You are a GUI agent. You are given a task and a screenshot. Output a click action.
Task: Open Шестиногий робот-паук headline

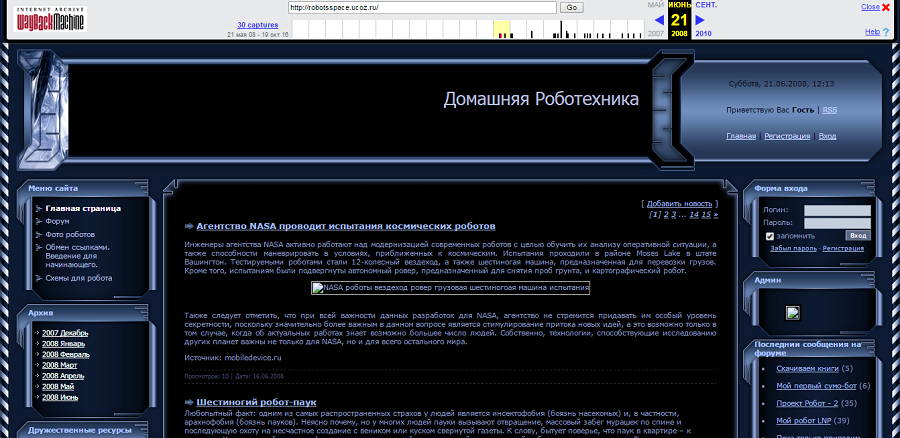click(256, 402)
